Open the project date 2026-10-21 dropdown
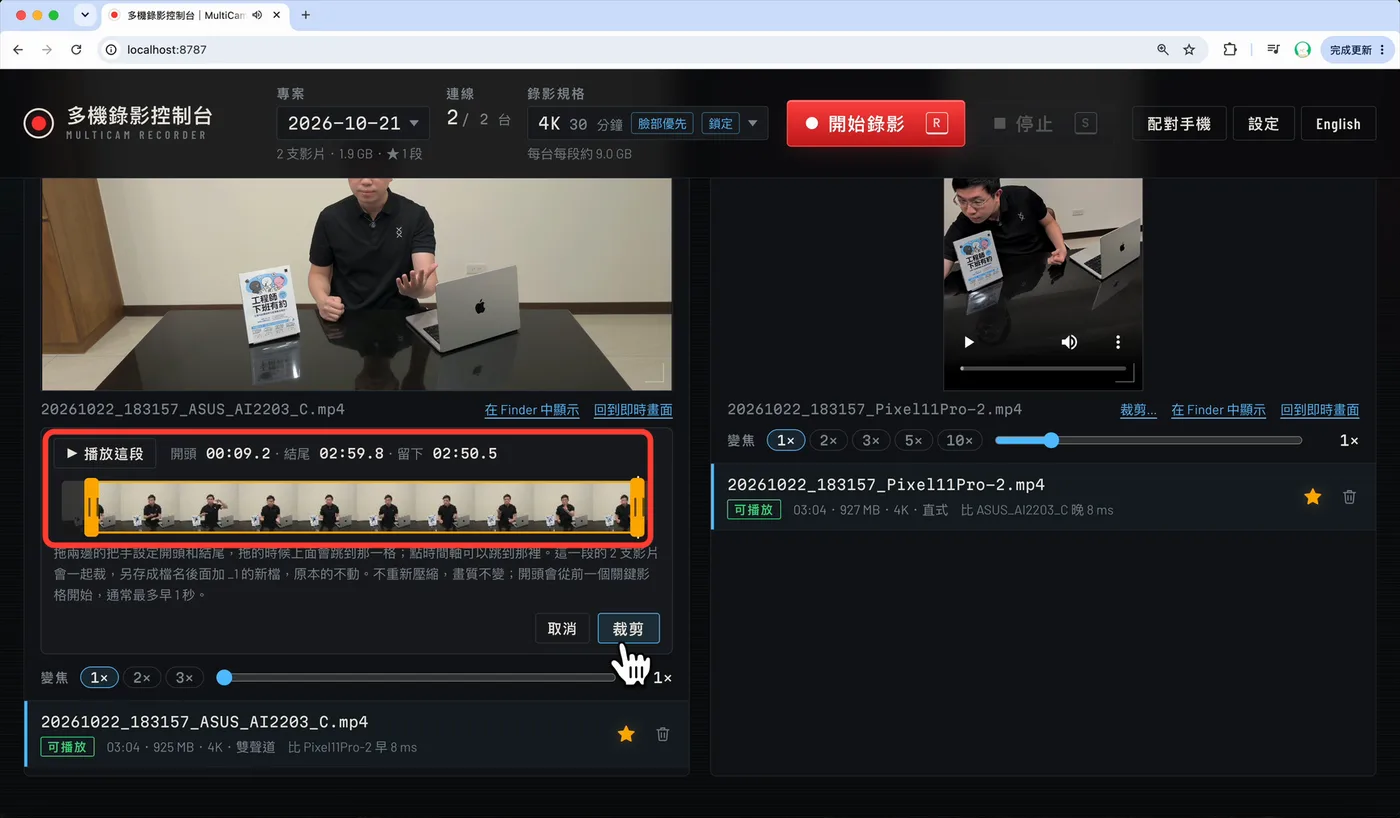This screenshot has width=1400, height=818. tap(353, 123)
